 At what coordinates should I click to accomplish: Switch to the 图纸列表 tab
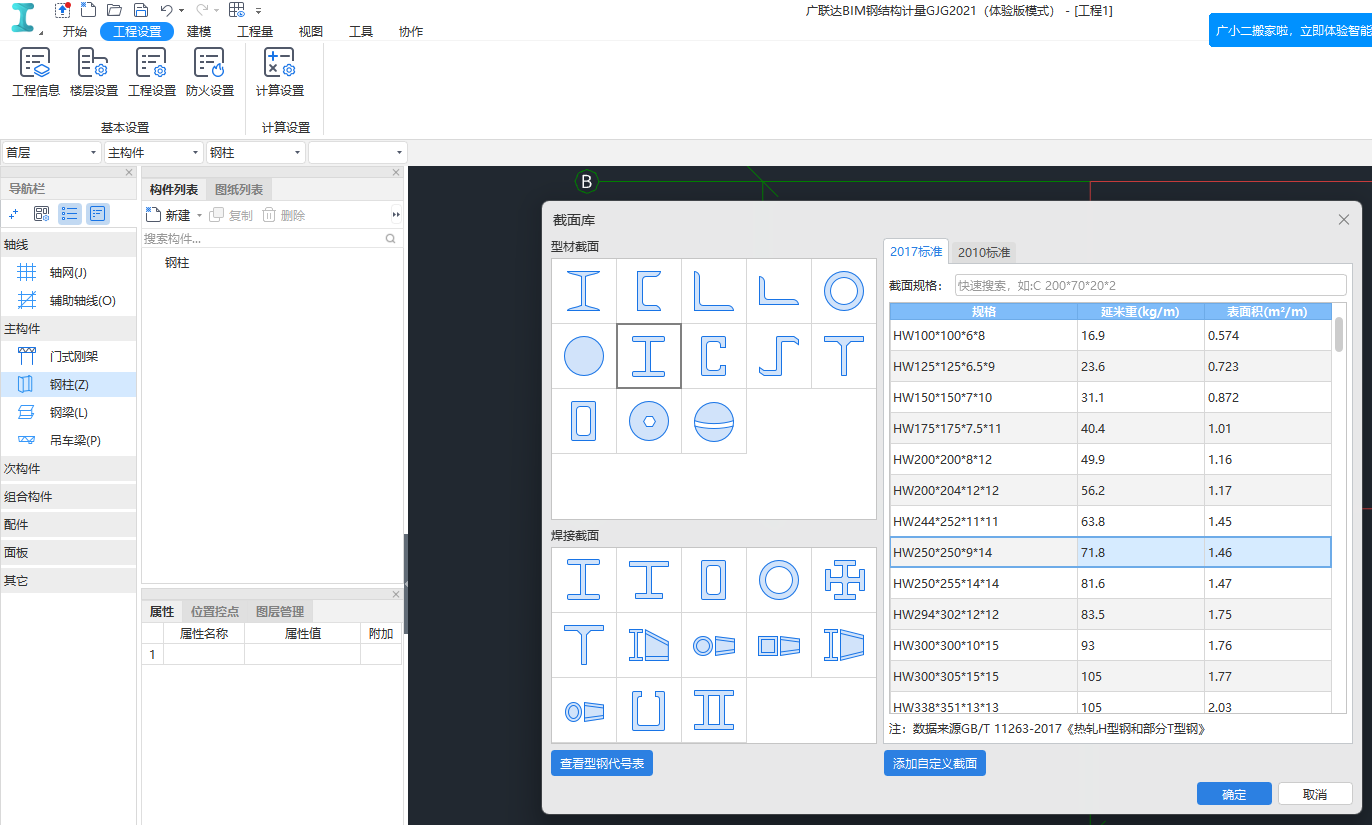click(x=239, y=189)
